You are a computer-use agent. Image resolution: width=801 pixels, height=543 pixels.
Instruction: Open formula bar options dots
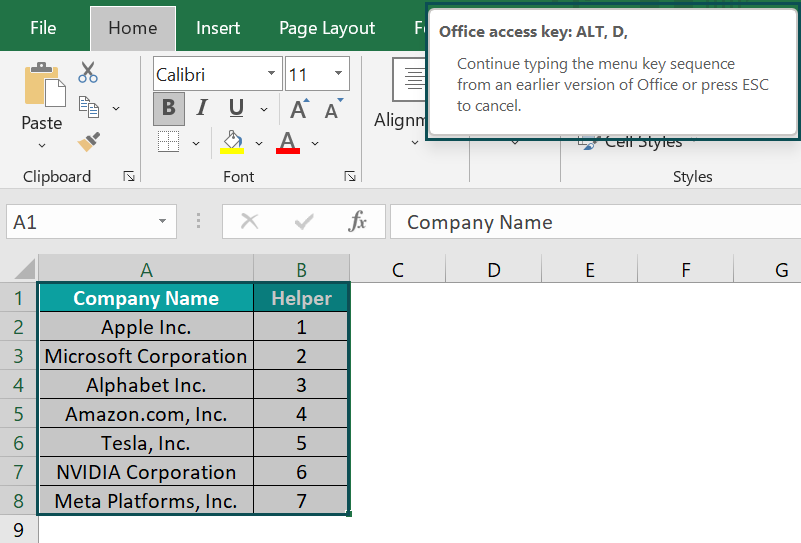point(198,221)
